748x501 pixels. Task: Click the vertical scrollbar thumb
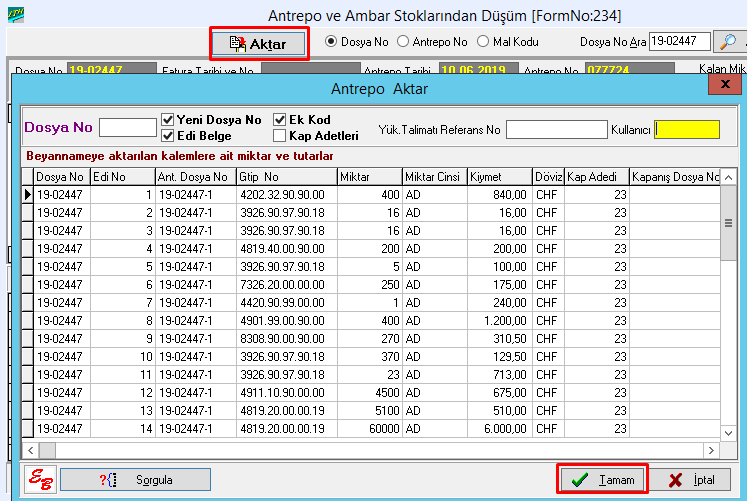pyautogui.click(x=728, y=223)
